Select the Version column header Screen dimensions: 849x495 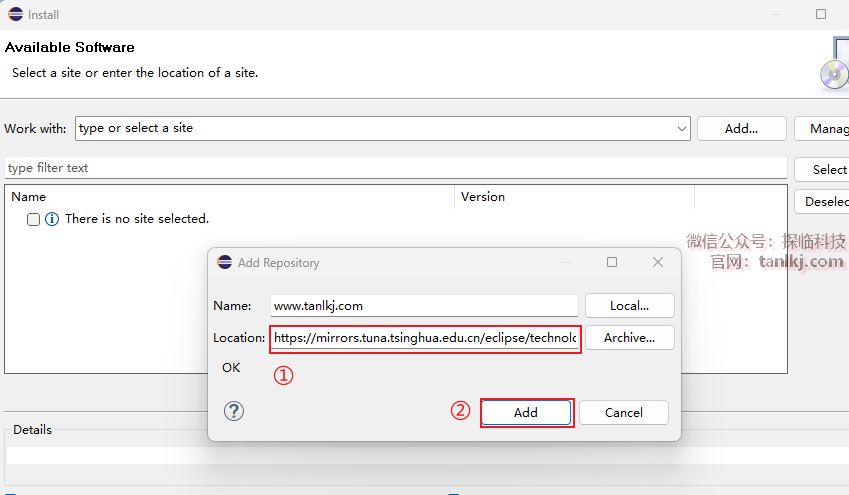coord(574,197)
